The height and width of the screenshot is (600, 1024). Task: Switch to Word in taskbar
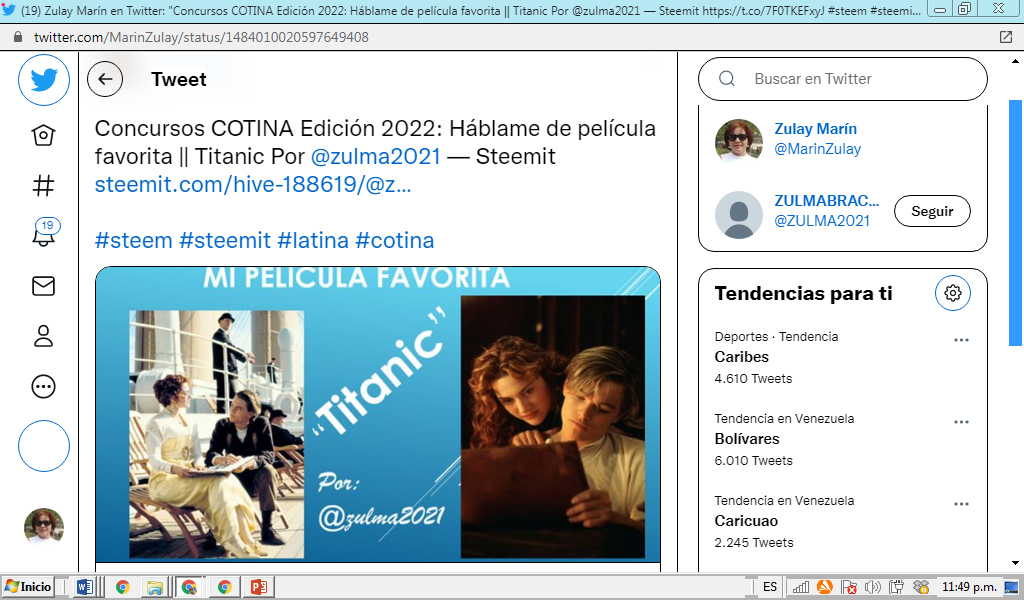point(85,587)
